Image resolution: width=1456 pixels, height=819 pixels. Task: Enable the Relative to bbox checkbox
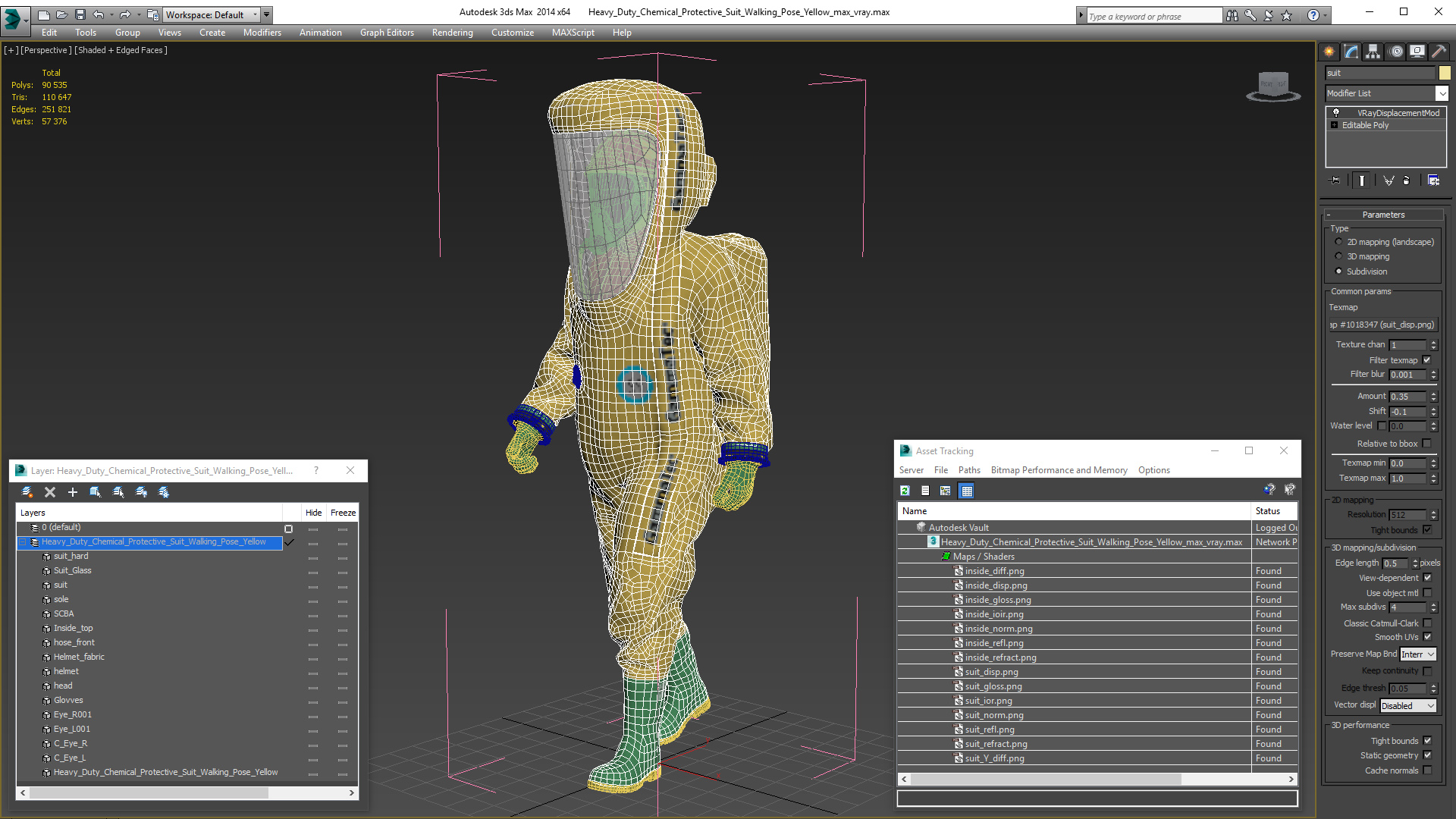(x=1427, y=444)
